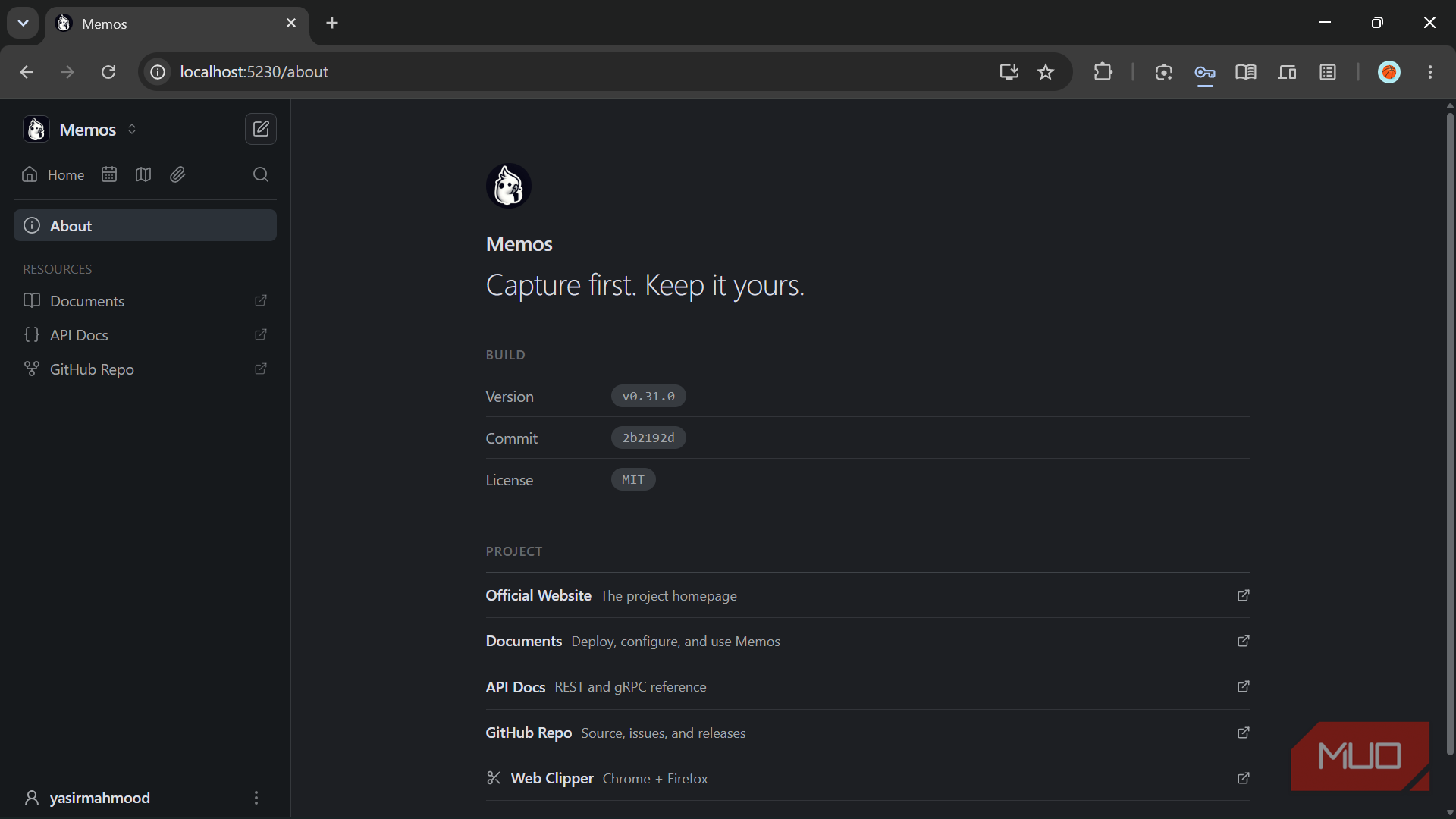The width and height of the screenshot is (1456, 819).
Task: Click external link icon beside sidebar GitHub Repo
Action: 261,369
